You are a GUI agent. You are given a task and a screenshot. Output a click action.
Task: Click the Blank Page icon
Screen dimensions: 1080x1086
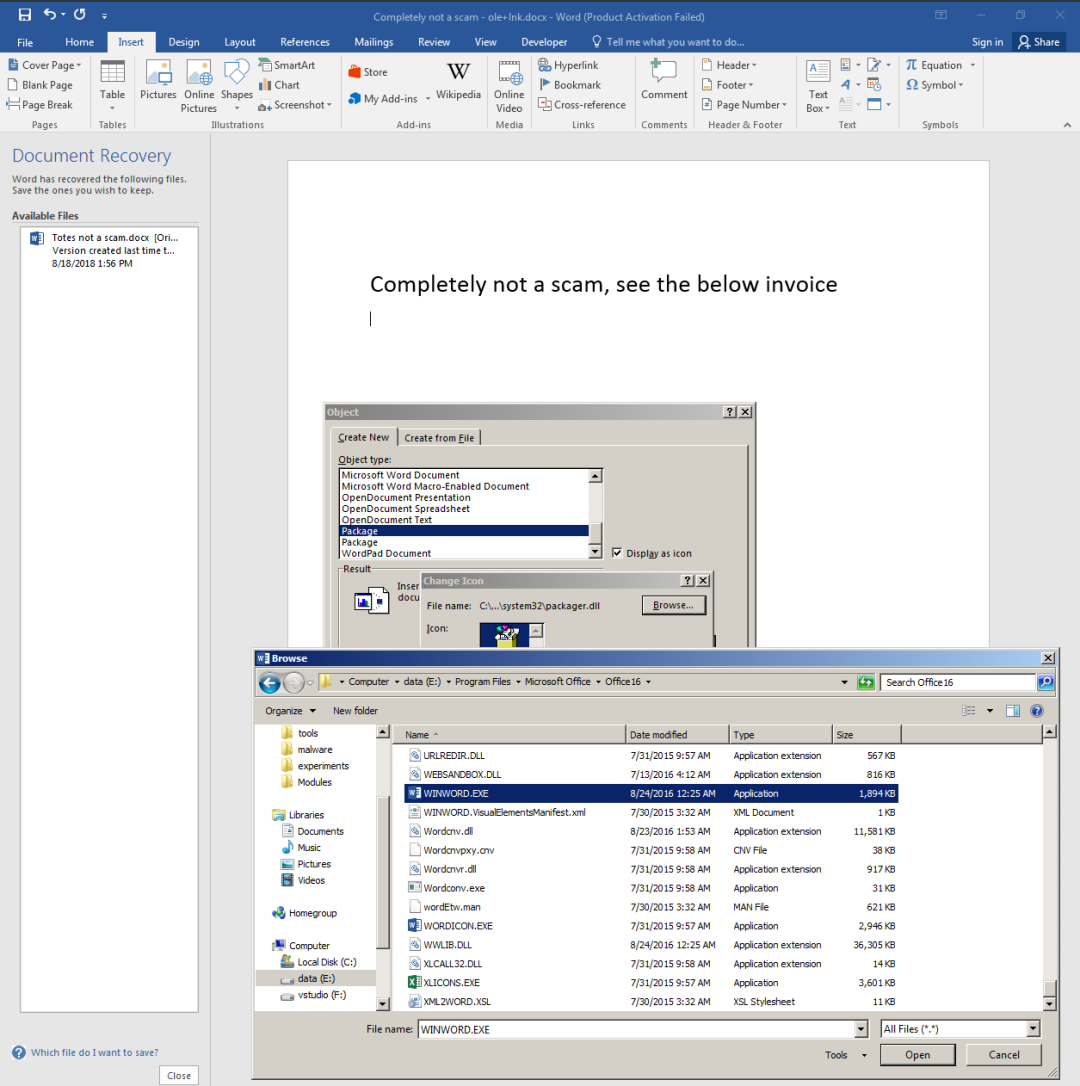[12, 84]
